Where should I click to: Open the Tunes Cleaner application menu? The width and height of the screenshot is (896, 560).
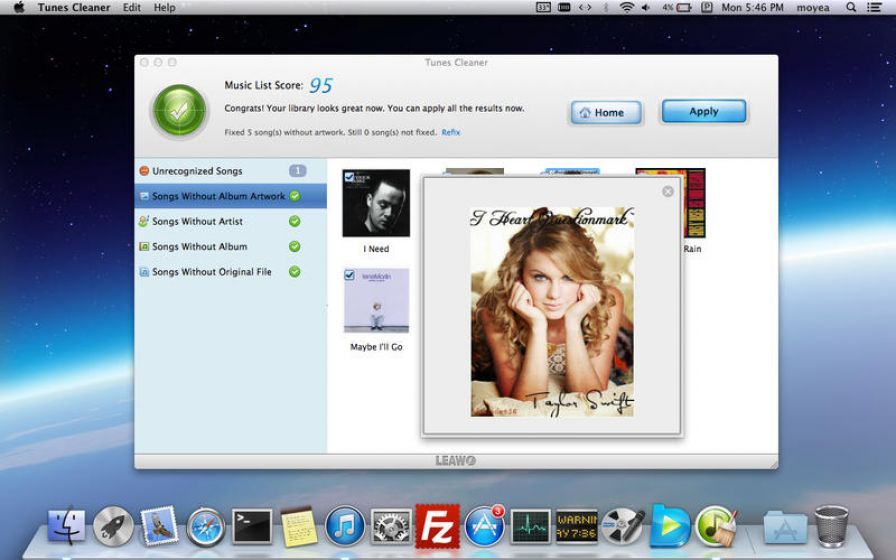coord(74,7)
